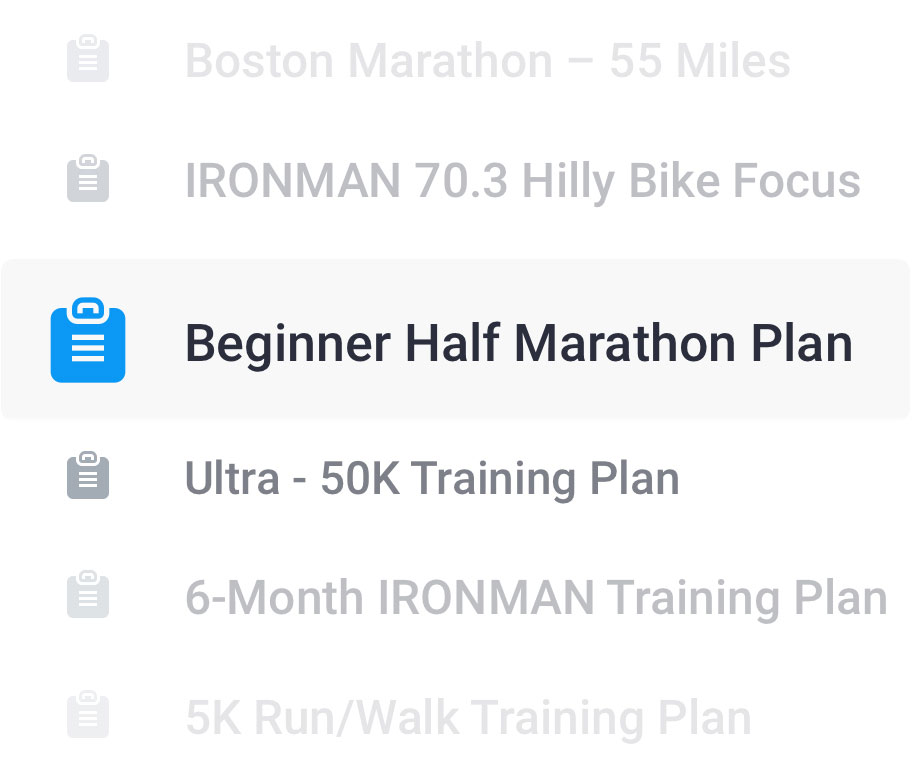
Task: Click "Marathon Plan" in the highlighted entry
Action: [x=684, y=343]
